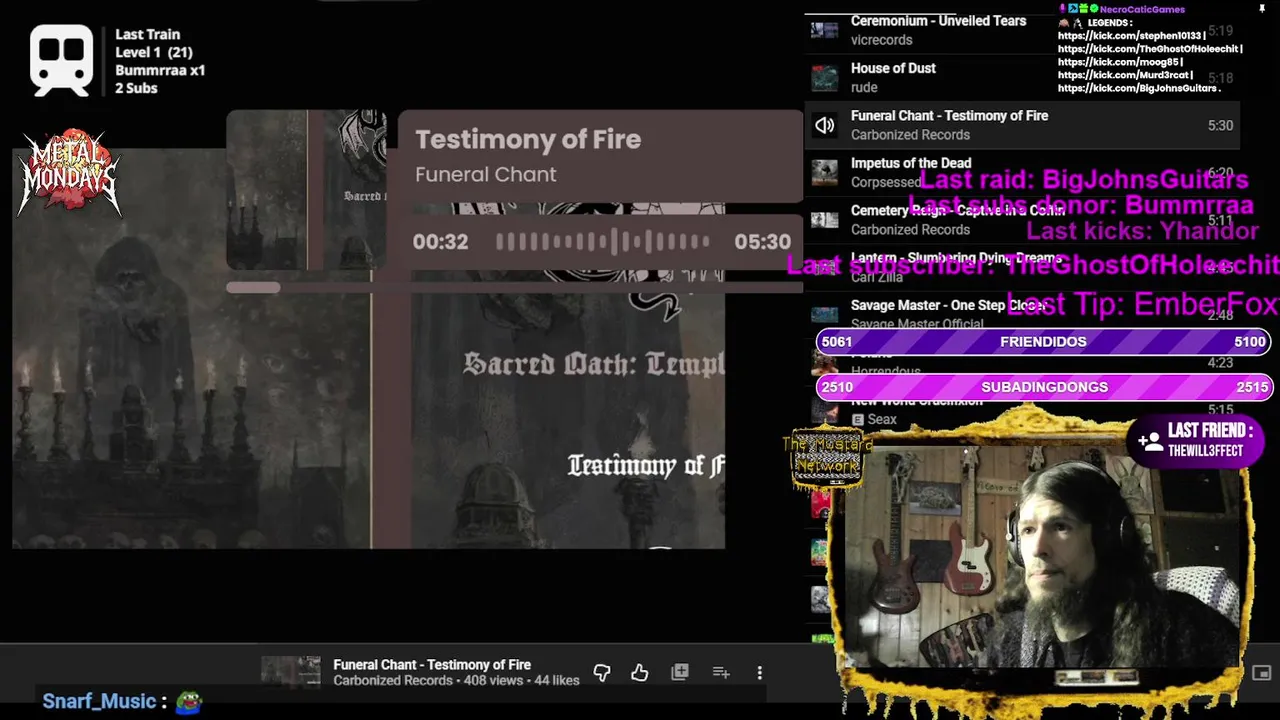
Task: Click the label icon beside Seax
Action: (x=857, y=419)
